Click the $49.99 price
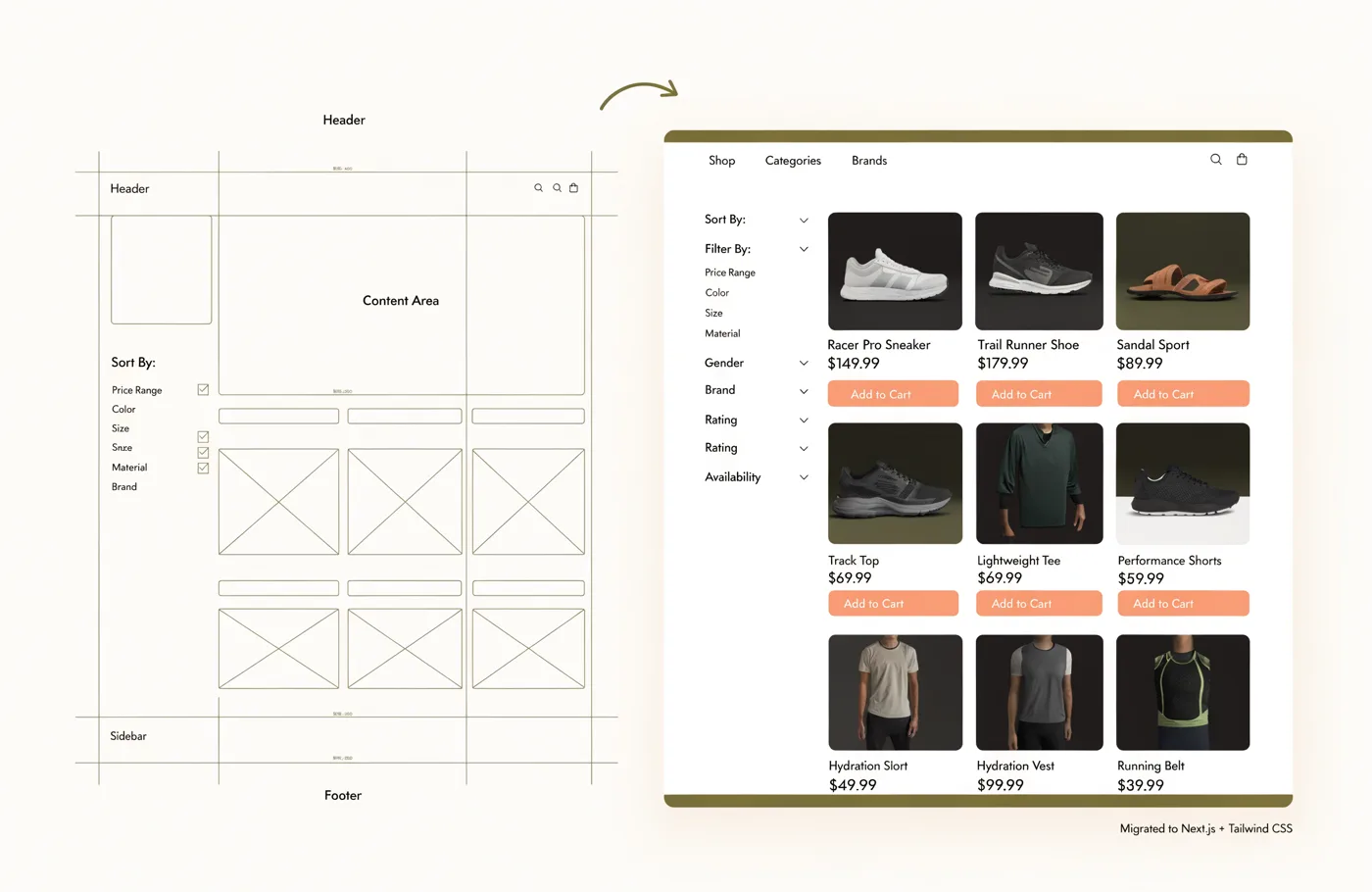 click(x=853, y=785)
